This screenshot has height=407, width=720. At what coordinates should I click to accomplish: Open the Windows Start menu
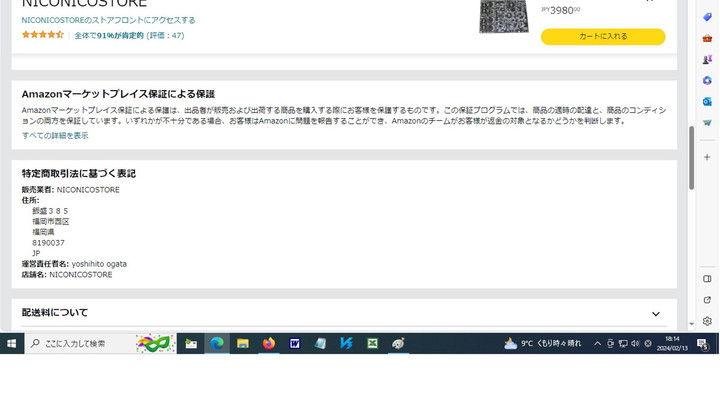click(x=11, y=344)
